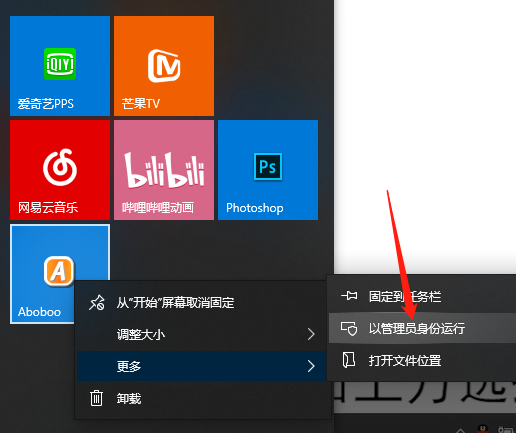Open the iQIYI PPS tile
Image resolution: width=516 pixels, height=433 pixels.
pyautogui.click(x=60, y=66)
